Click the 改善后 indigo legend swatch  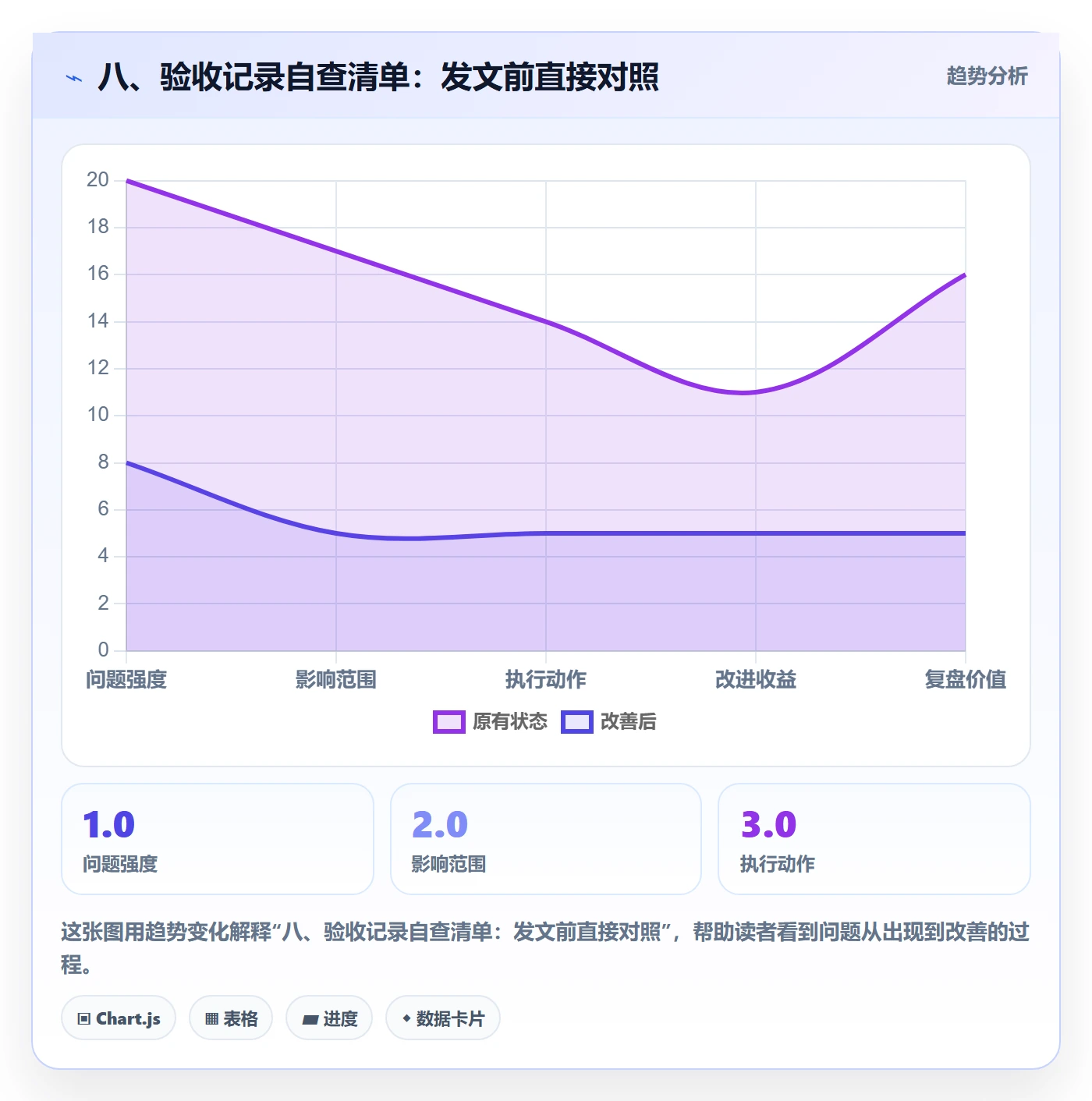point(577,722)
